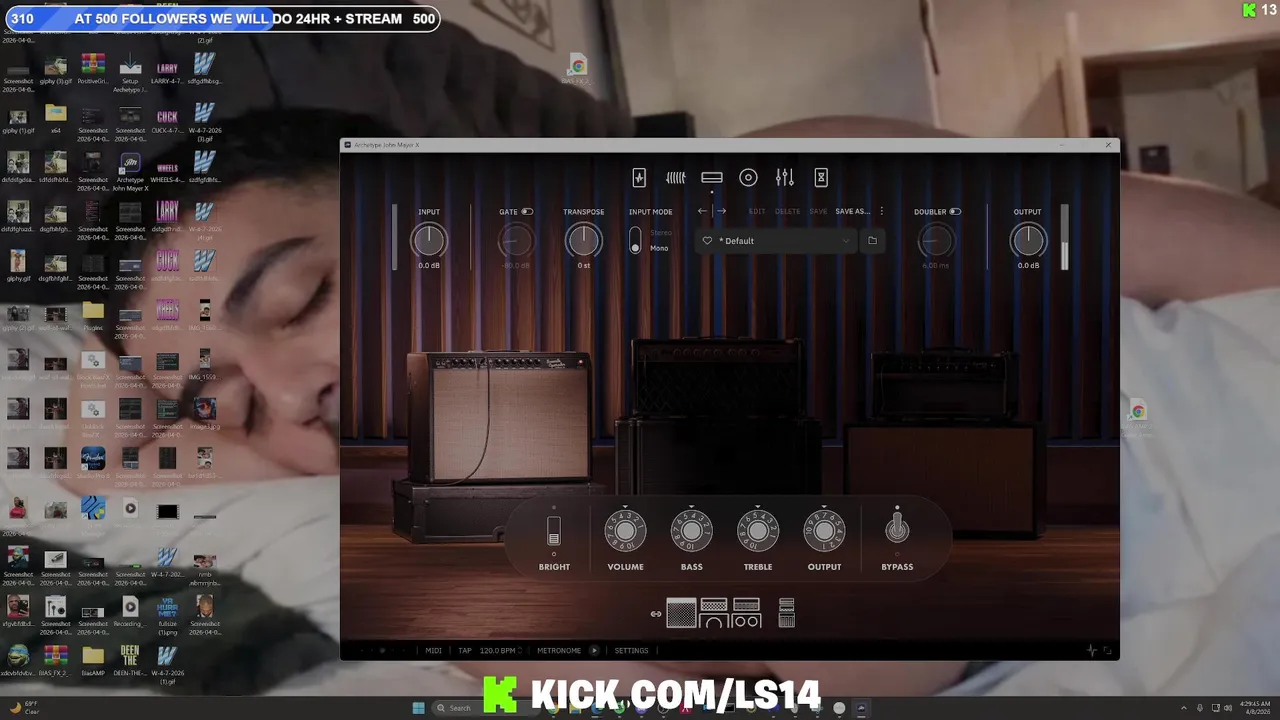Open the time effects hourglass section
1280x720 pixels.
pos(821,178)
